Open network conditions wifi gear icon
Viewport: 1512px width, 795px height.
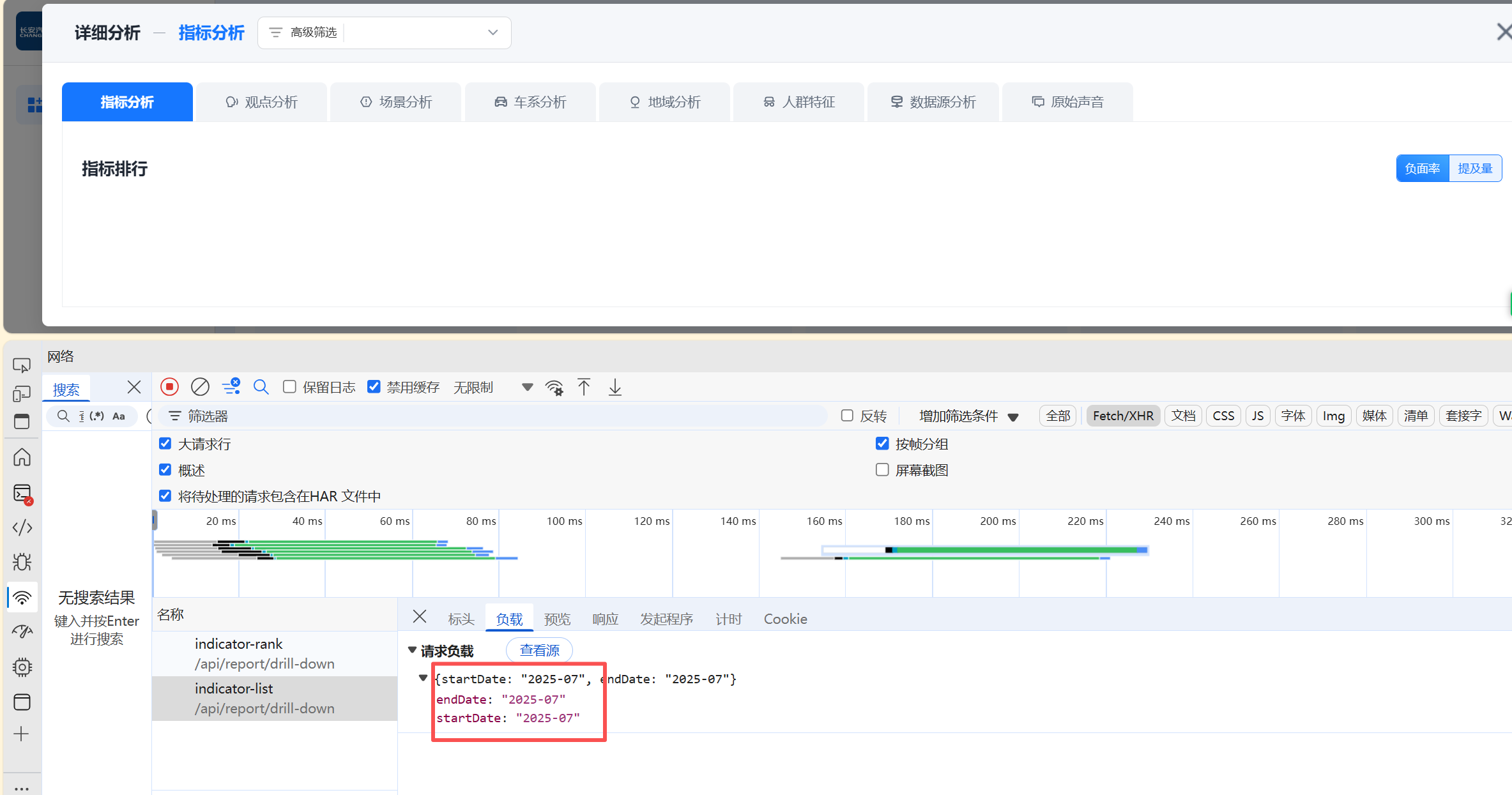554,388
